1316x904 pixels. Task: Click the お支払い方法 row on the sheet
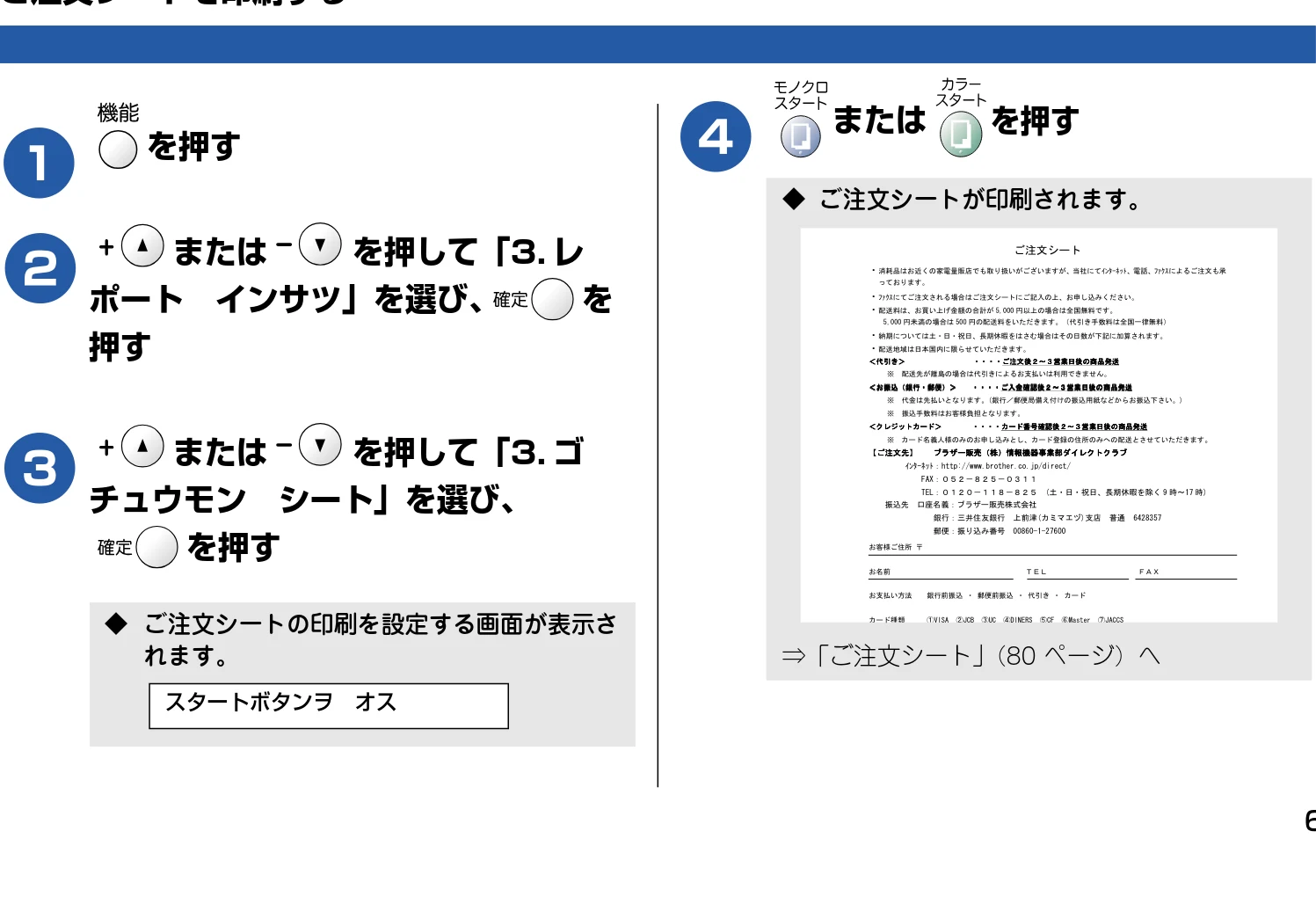pos(978,595)
